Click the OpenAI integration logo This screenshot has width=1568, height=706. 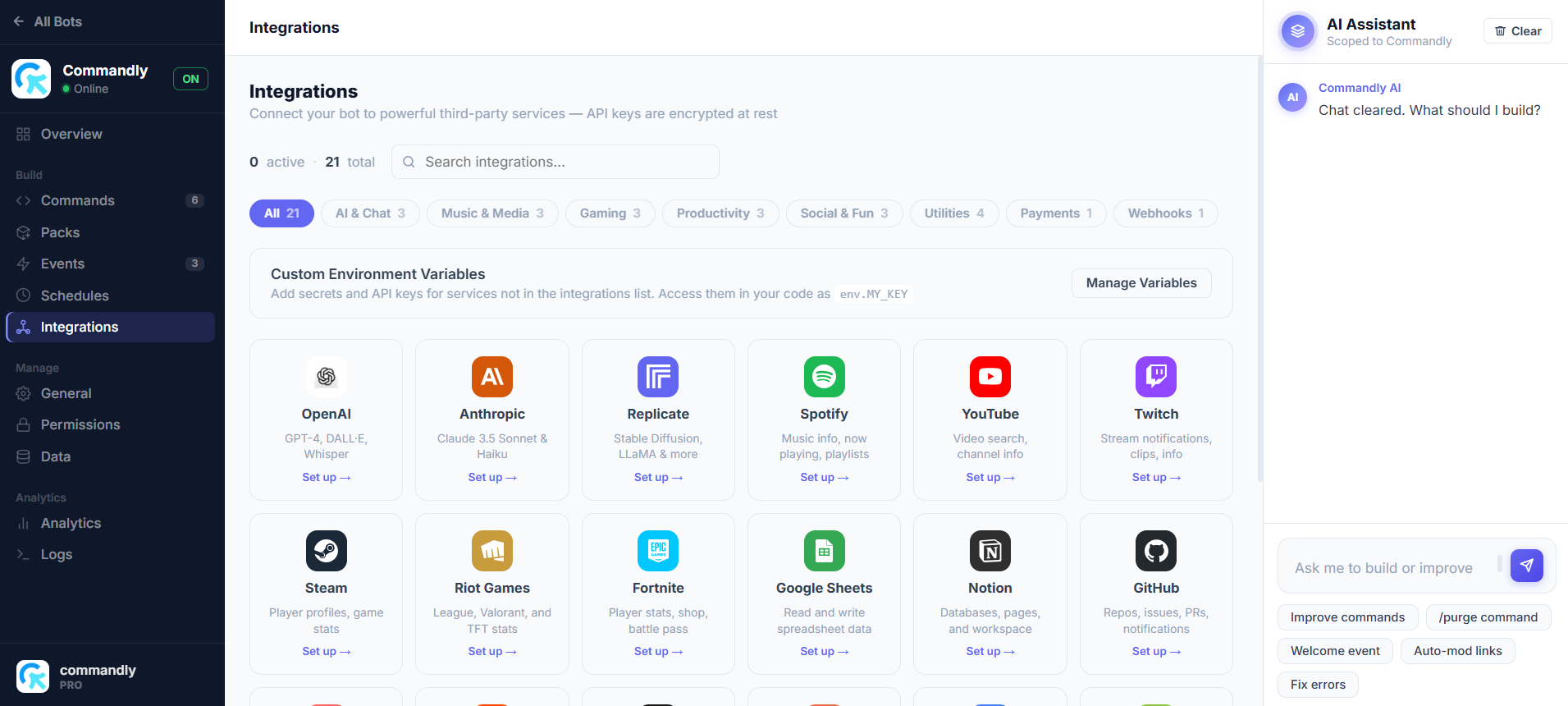click(326, 377)
